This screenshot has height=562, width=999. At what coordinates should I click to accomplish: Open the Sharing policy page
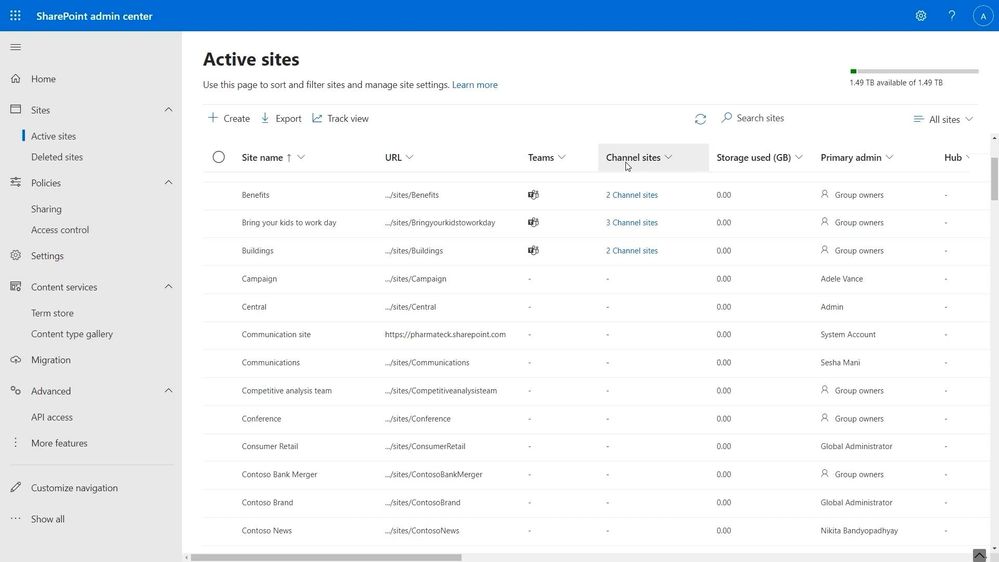tap(47, 209)
